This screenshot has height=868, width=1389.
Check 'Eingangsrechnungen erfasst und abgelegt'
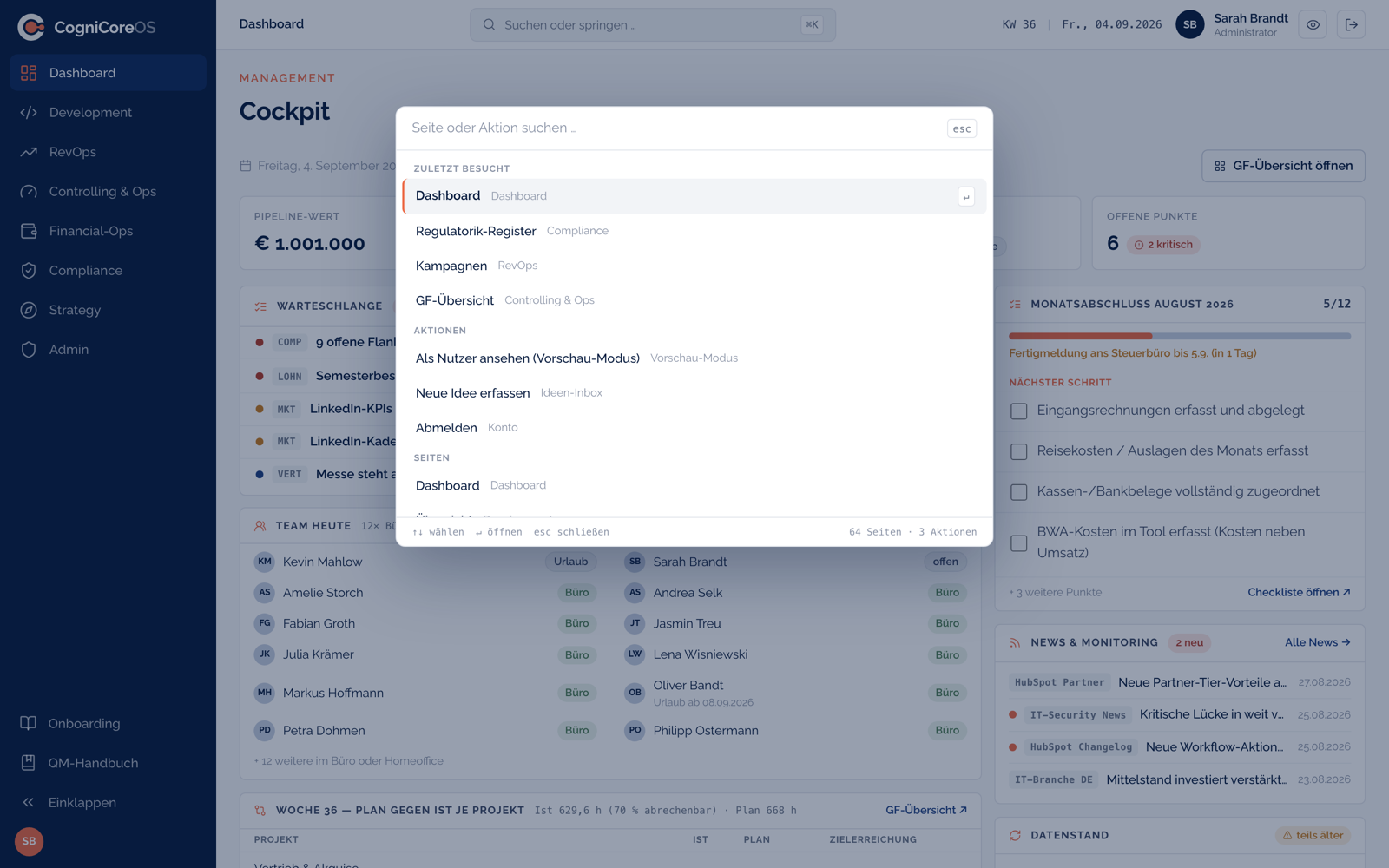(1019, 411)
